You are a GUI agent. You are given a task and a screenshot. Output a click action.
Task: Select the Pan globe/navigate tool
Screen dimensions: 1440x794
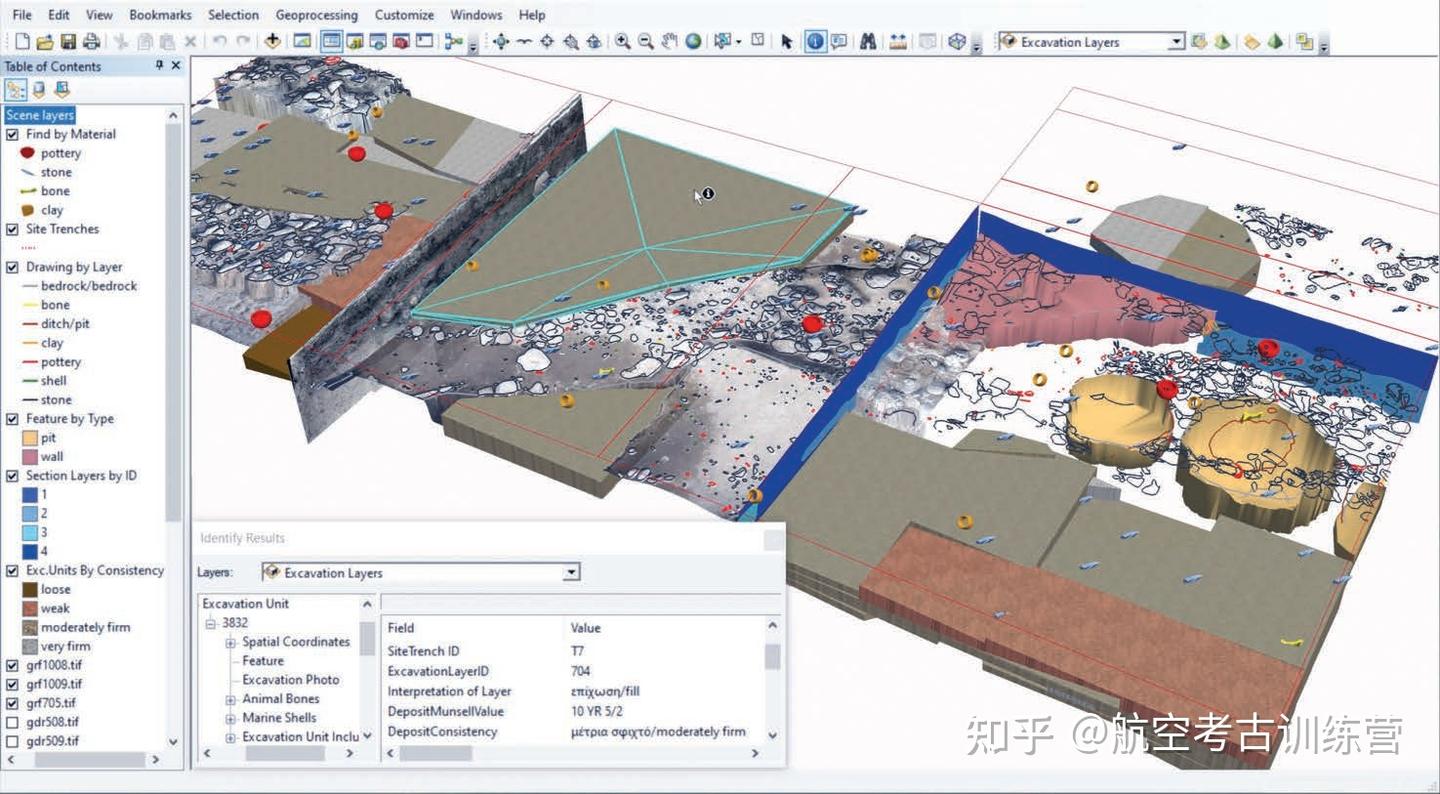(x=694, y=41)
